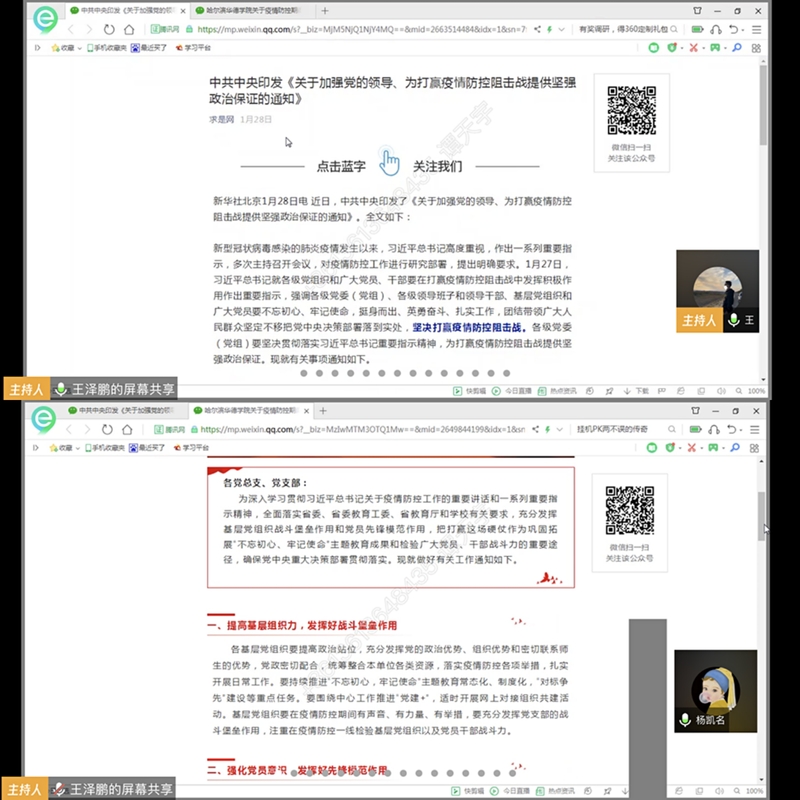This screenshot has height=800, width=800.
Task: Click the 求是网 account link under the article title
Action: pos(221,118)
